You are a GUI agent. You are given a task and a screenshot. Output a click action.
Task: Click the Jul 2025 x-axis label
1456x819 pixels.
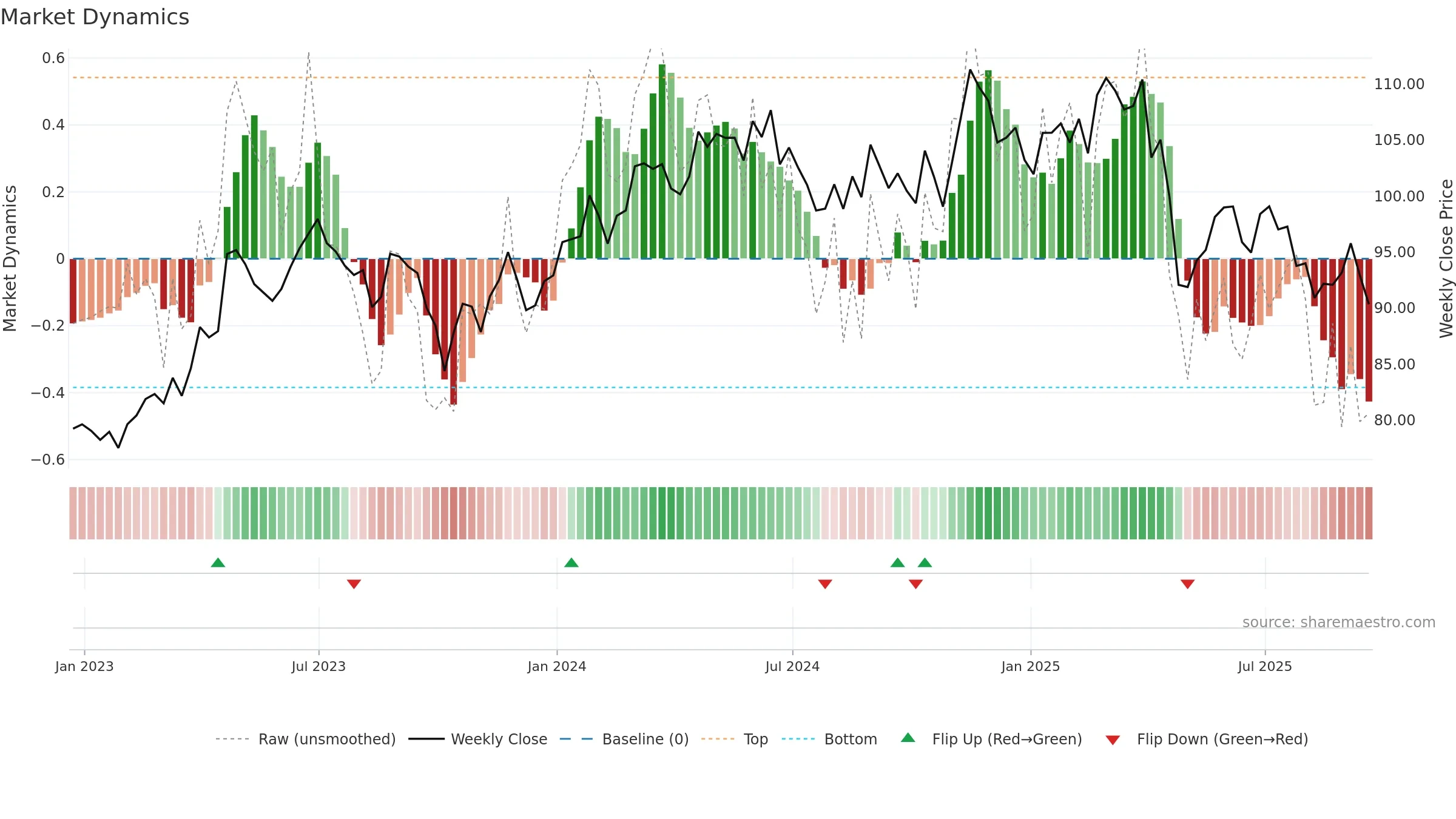[x=1265, y=666]
